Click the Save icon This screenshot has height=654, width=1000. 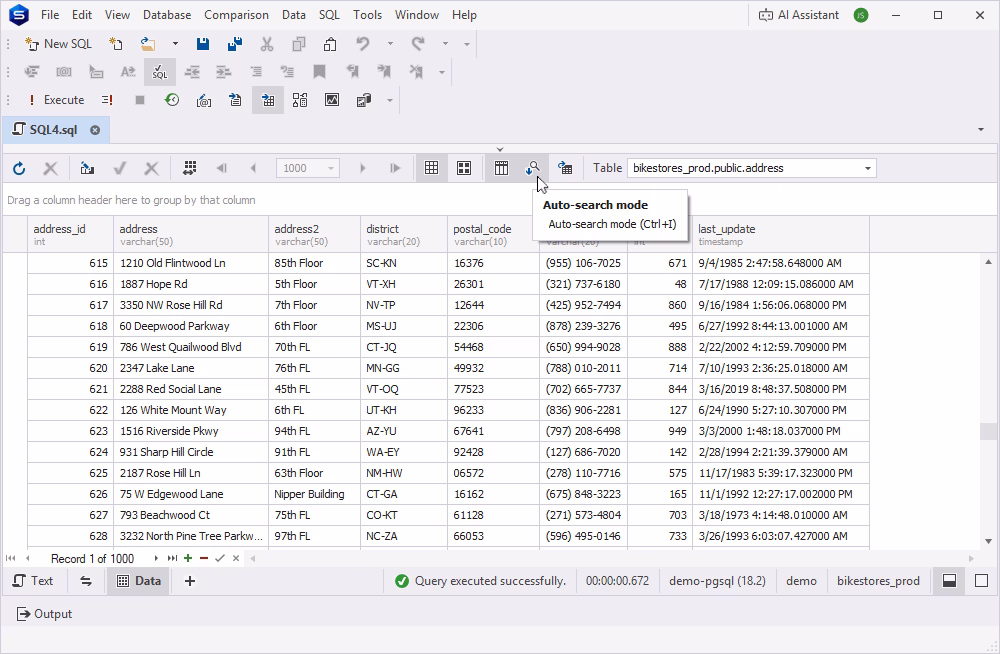click(x=203, y=44)
